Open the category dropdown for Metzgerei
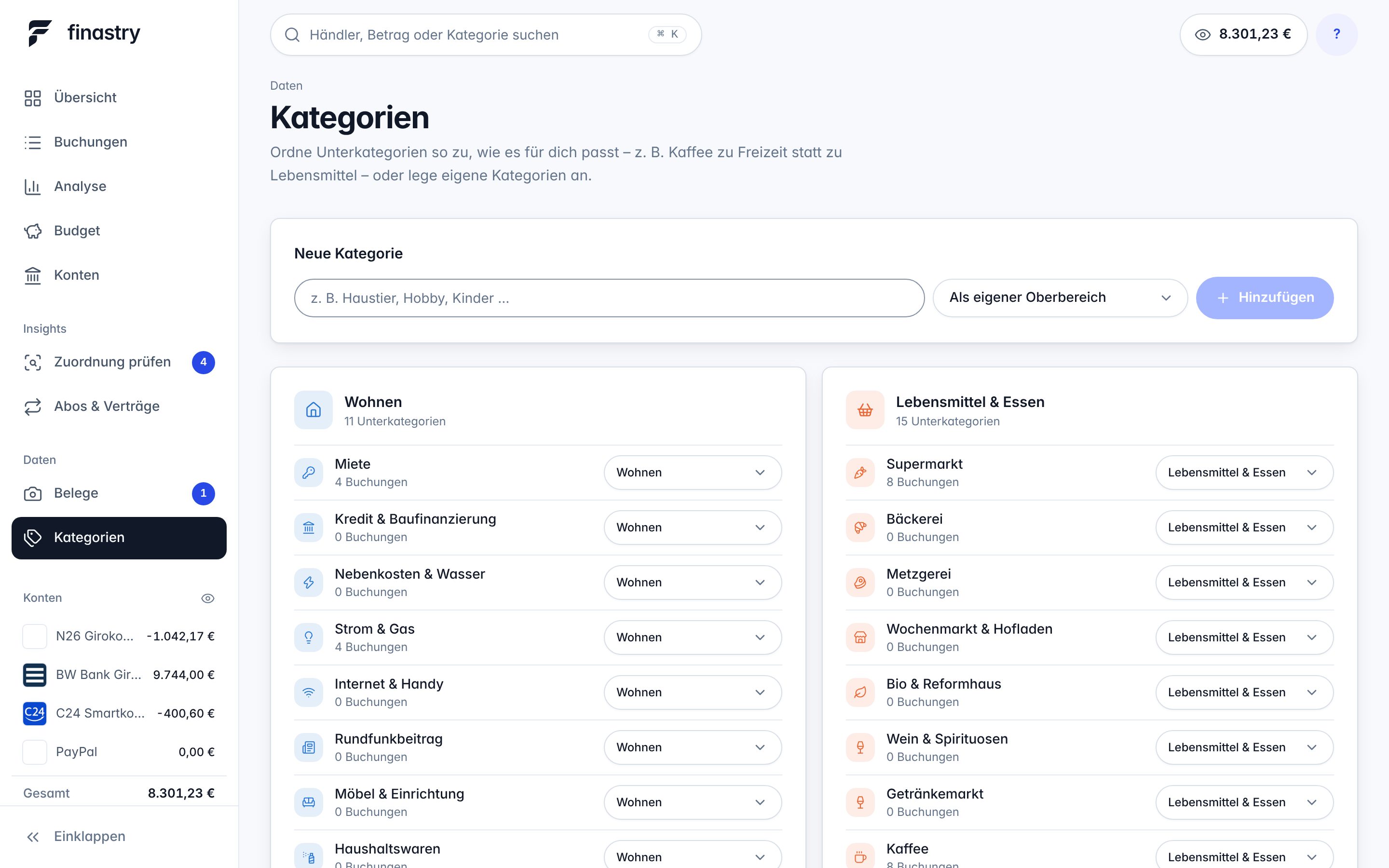 (x=1244, y=583)
